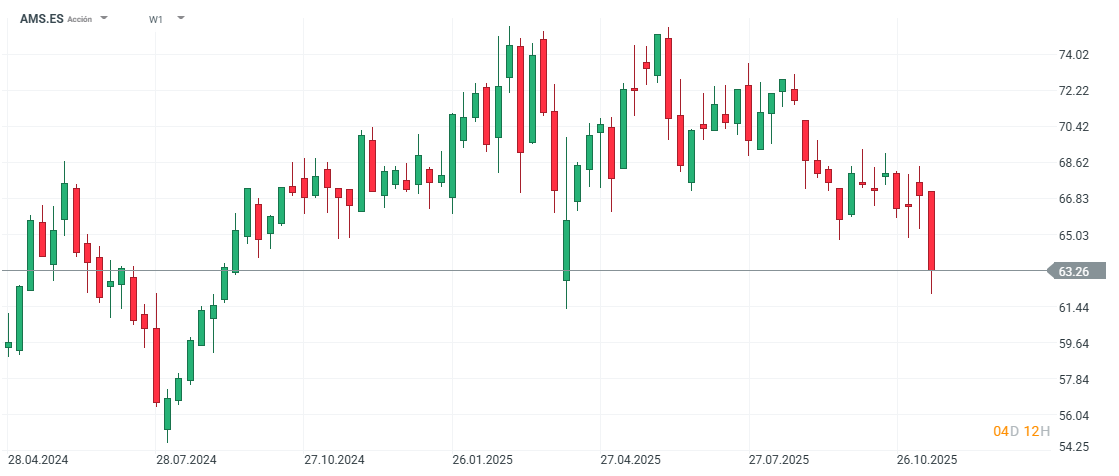Click the 27.04.2025 time axis marker
Image resolution: width=1119 pixels, height=476 pixels.
[x=630, y=460]
